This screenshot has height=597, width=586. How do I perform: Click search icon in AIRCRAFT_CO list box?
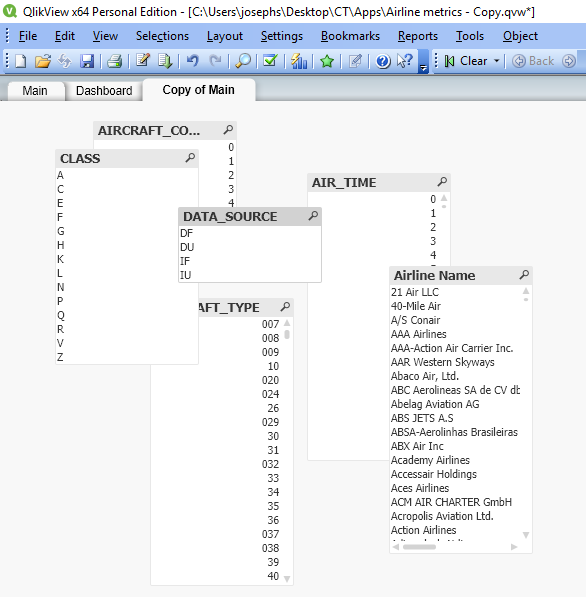click(x=228, y=130)
